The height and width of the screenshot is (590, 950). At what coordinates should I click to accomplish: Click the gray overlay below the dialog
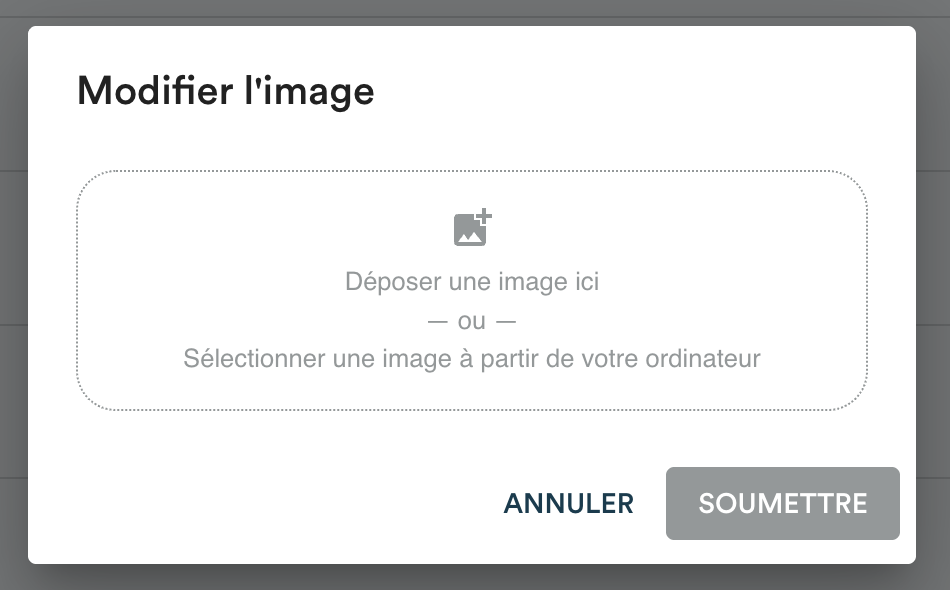(x=475, y=578)
